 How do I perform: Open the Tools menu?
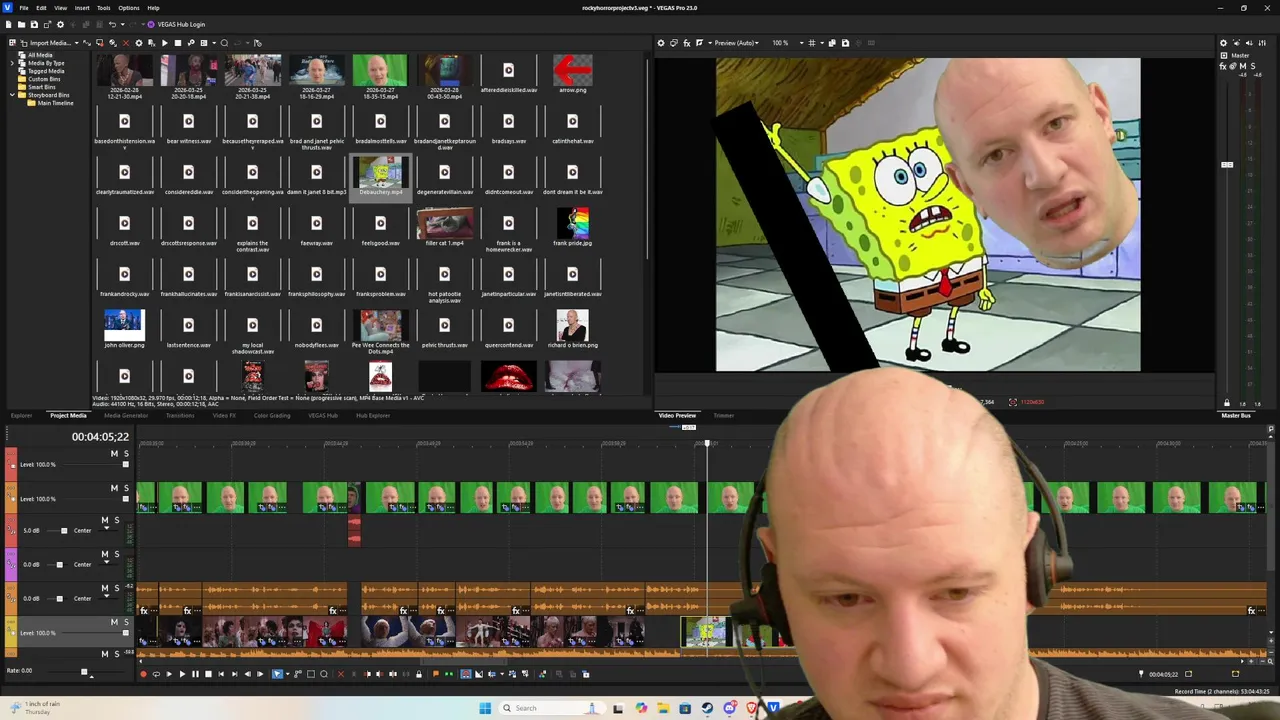coord(104,8)
